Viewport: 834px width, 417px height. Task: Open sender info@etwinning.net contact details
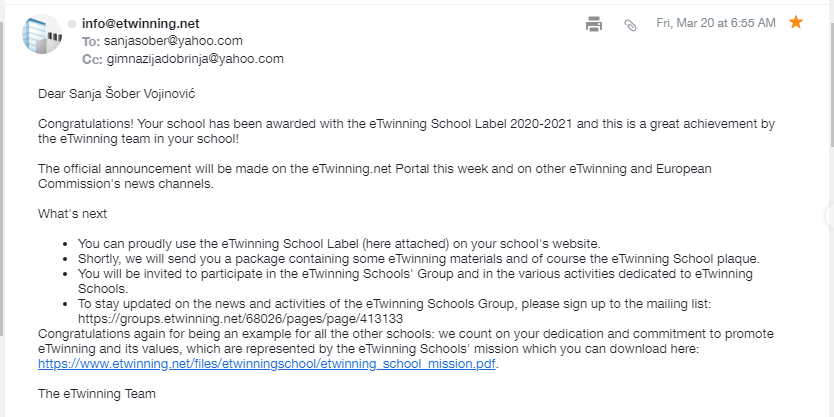(x=139, y=23)
